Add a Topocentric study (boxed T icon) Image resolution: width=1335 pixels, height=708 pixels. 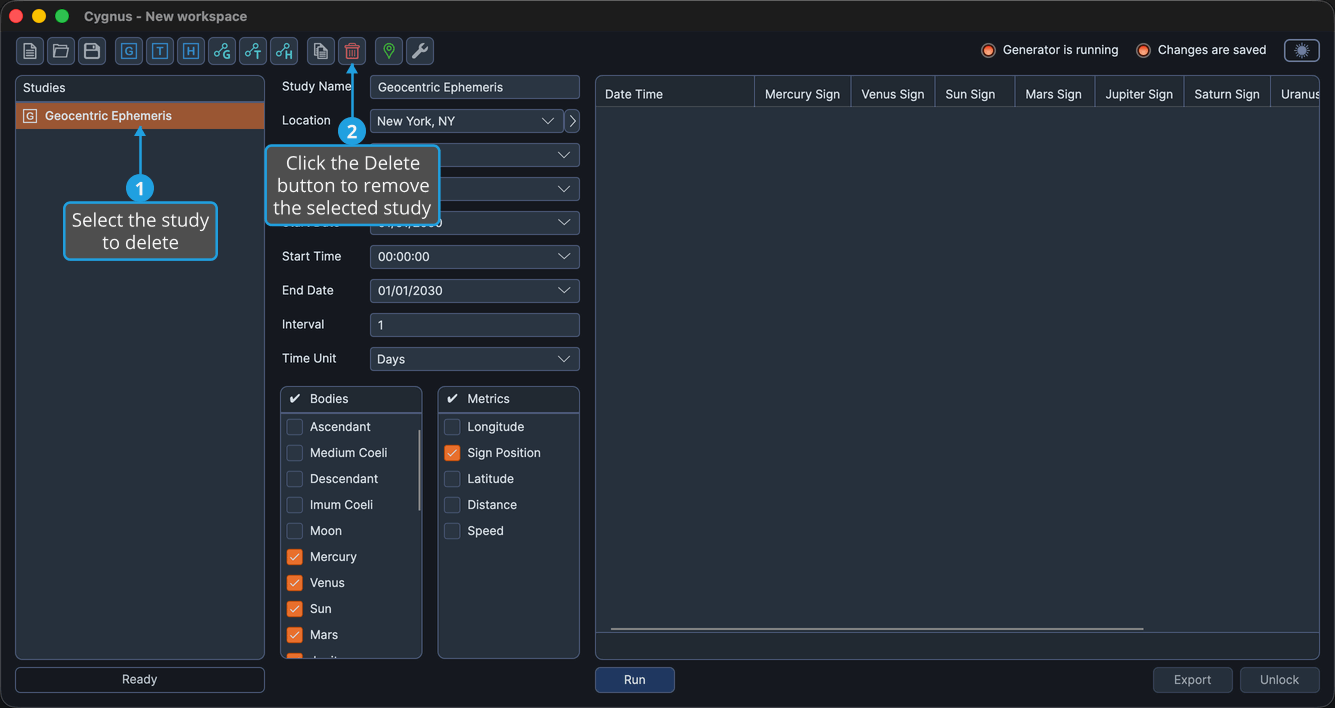[x=160, y=51]
